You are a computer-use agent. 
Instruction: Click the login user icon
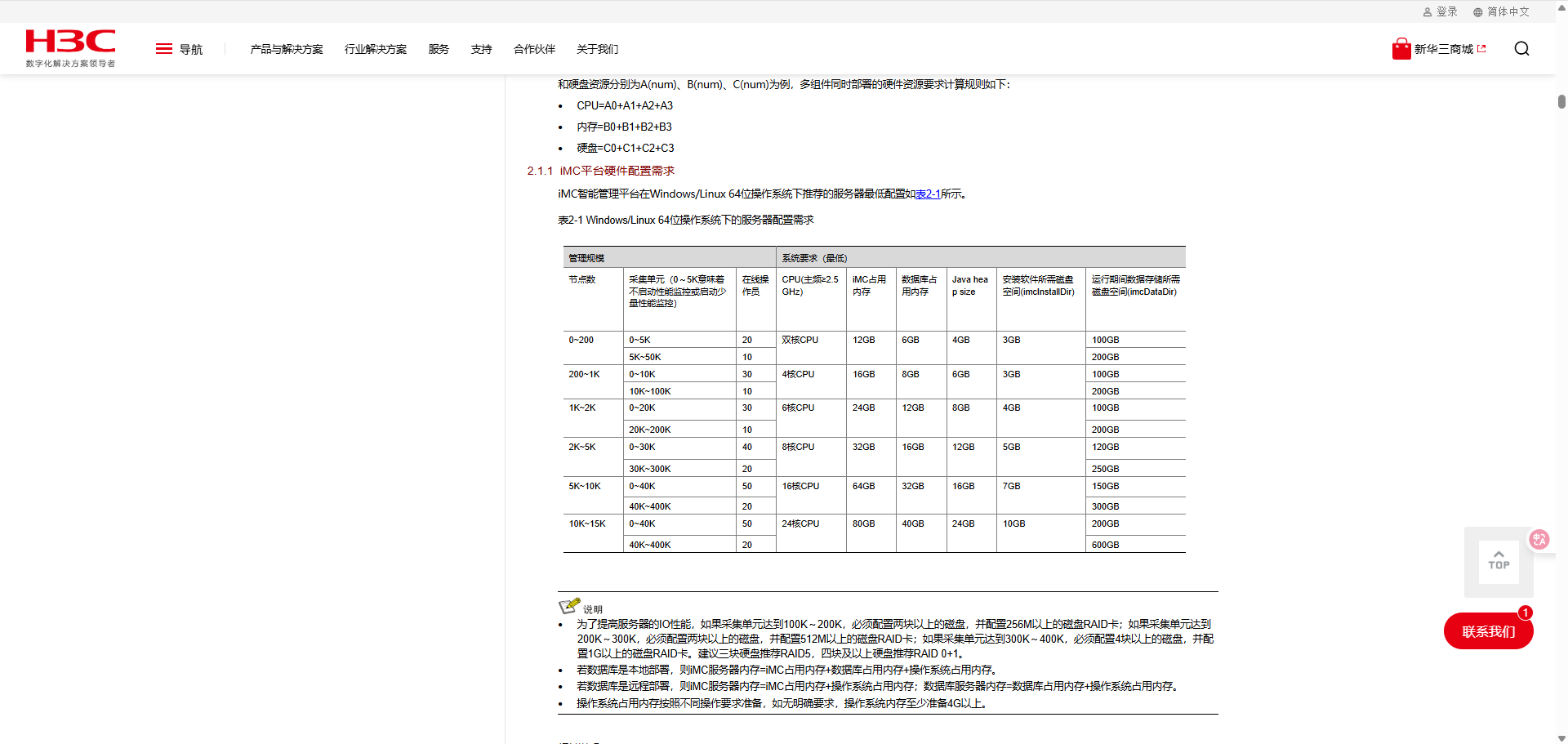coord(1428,12)
